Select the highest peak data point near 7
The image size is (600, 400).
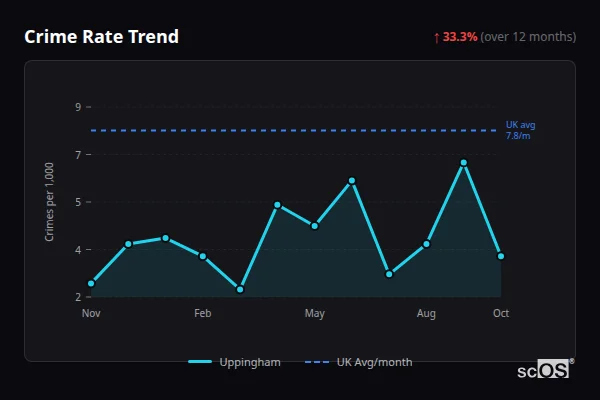click(464, 163)
